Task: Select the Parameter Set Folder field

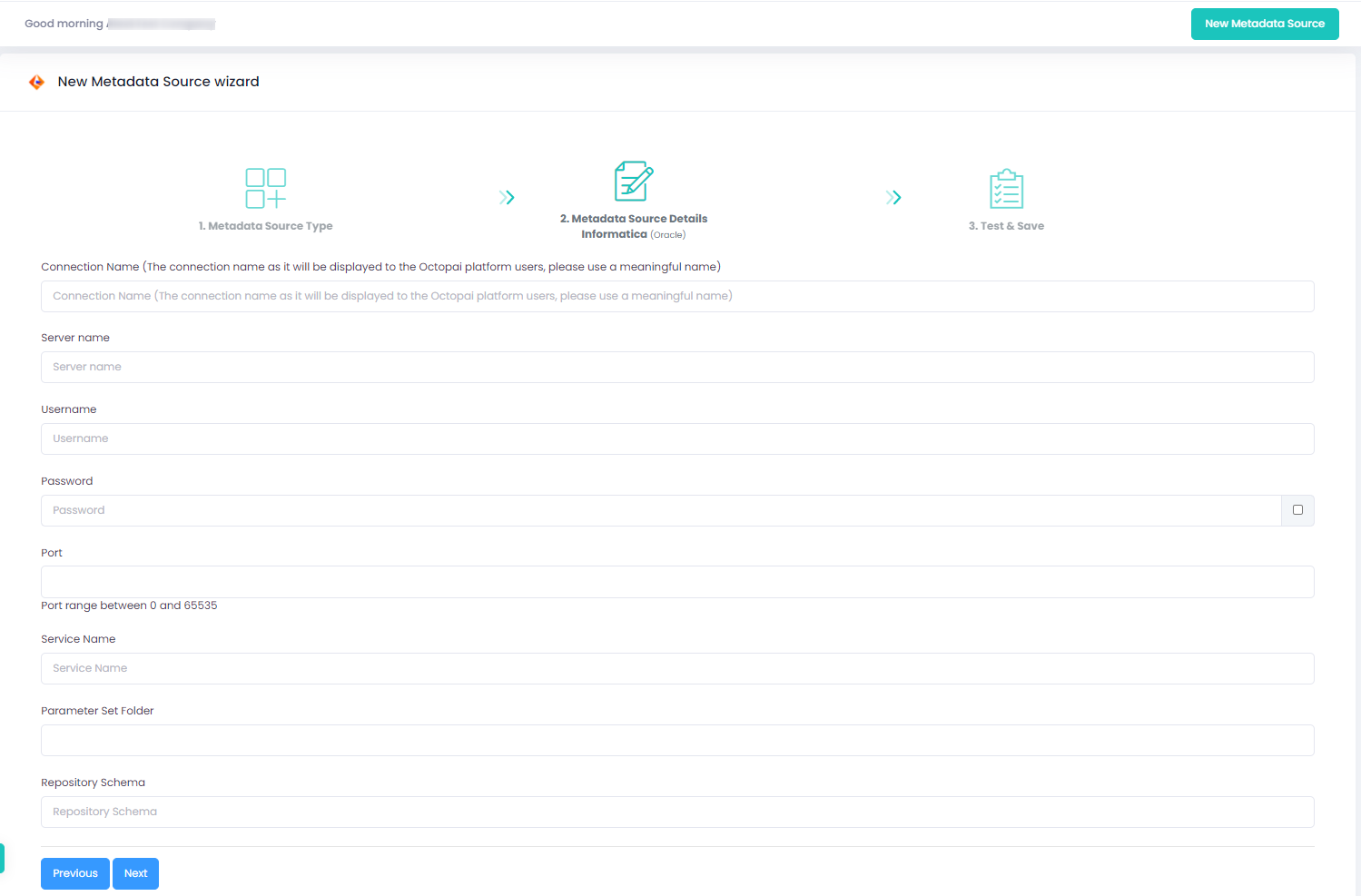Action: (x=677, y=740)
